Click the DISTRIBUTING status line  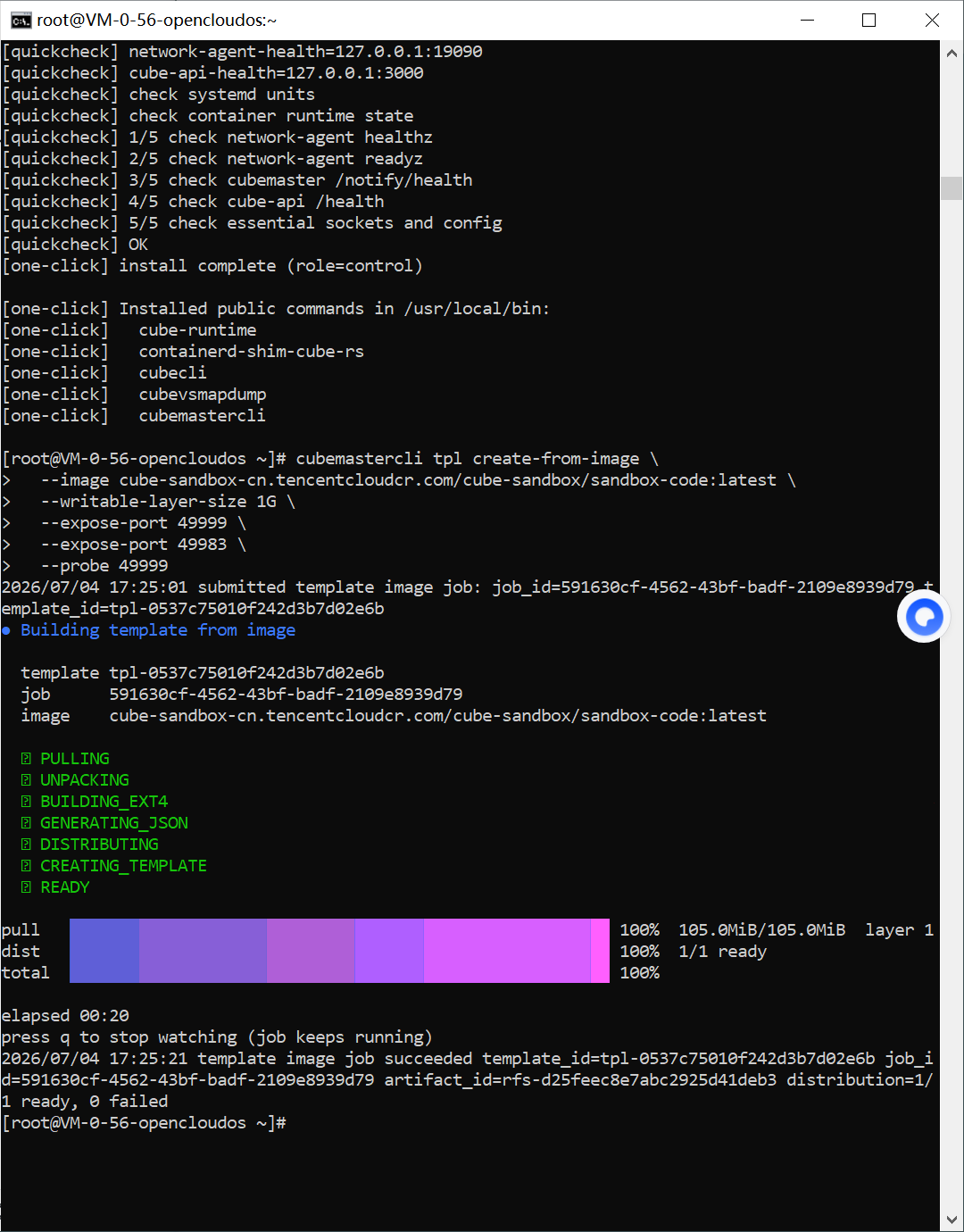point(90,844)
